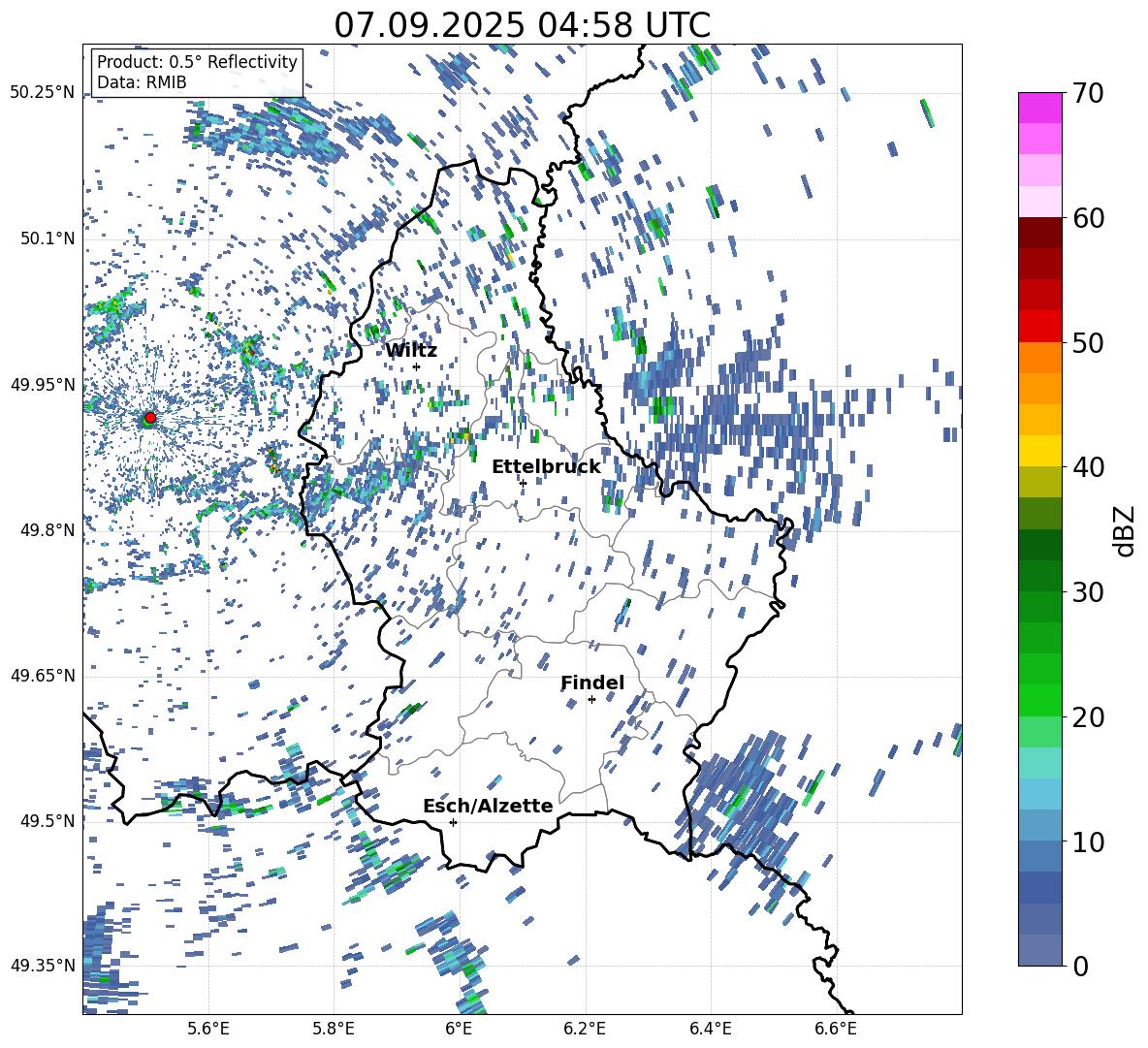Click the Ettelbruck city label
Viewport: 1148px width, 1048px height.
(x=546, y=467)
